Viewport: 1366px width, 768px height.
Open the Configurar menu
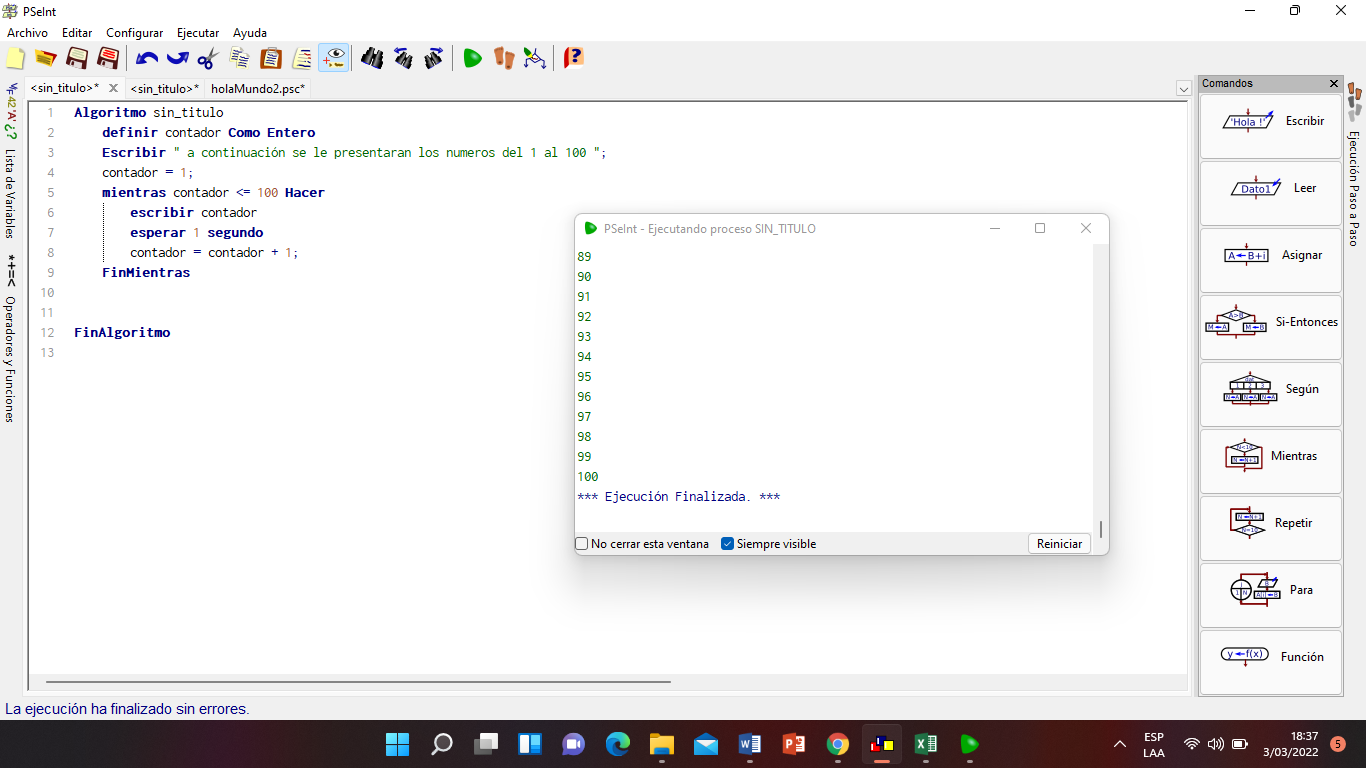(x=134, y=33)
